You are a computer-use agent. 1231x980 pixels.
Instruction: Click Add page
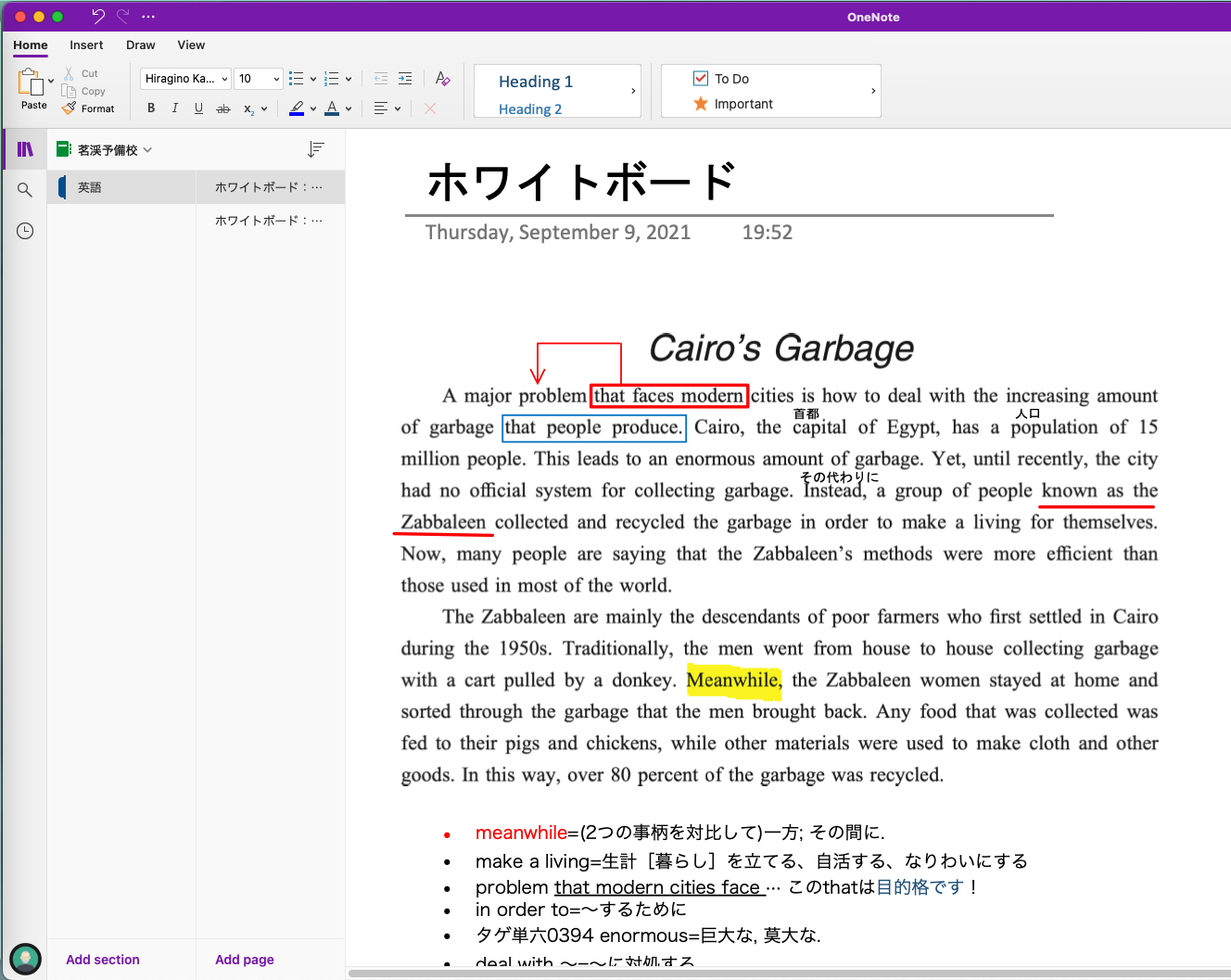(x=245, y=960)
